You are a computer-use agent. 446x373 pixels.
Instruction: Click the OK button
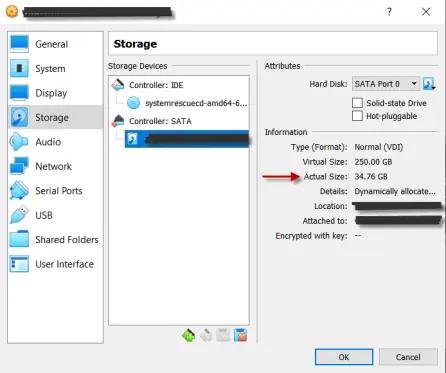coord(344,357)
